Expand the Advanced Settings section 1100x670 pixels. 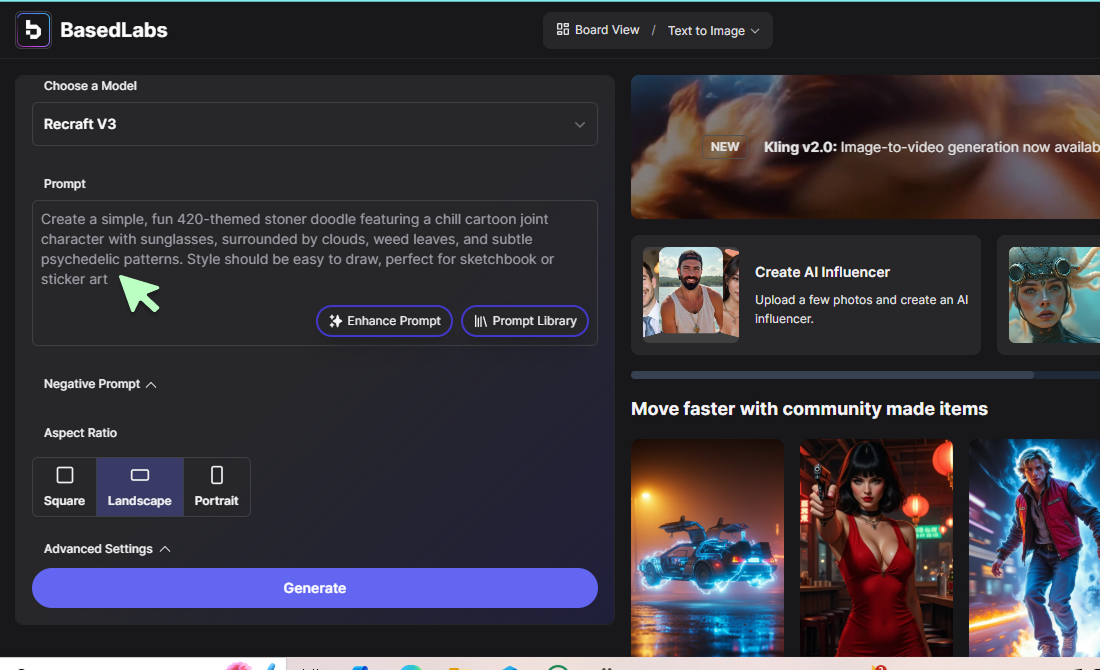point(107,549)
